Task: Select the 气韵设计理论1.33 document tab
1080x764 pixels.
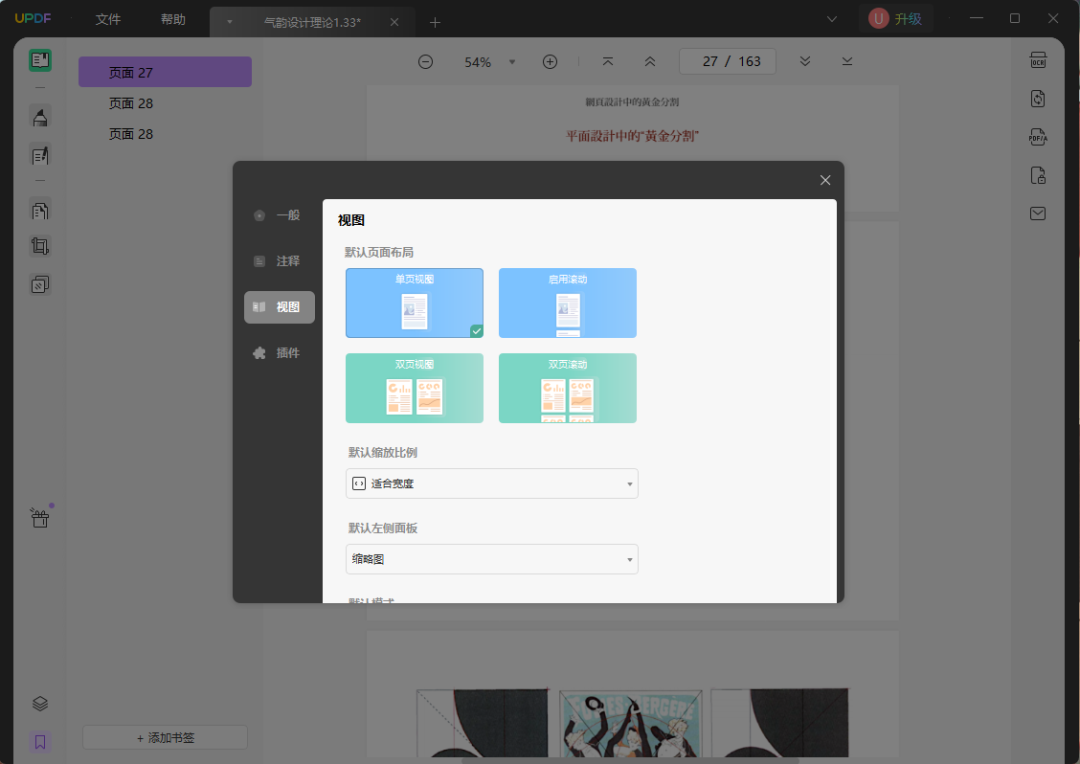Action: [312, 22]
